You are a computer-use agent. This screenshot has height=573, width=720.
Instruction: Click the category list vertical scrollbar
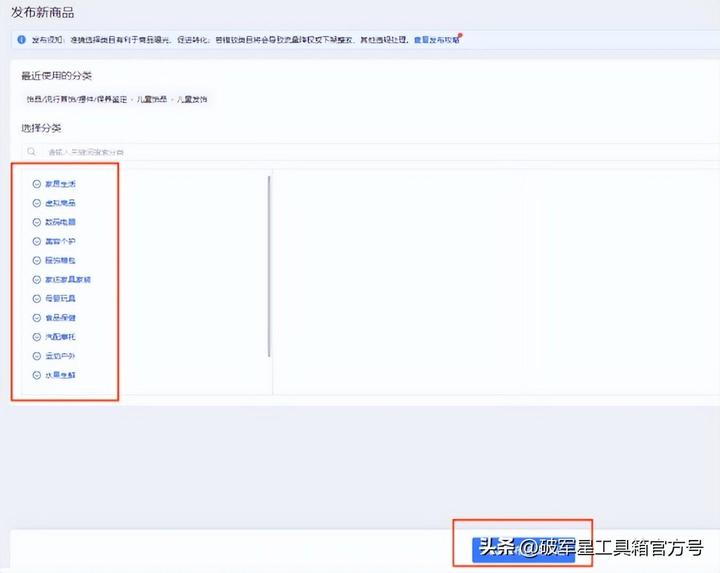pos(269,266)
